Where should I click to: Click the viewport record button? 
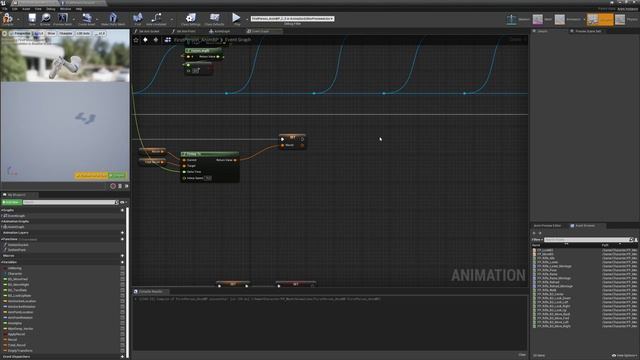pos(113,186)
